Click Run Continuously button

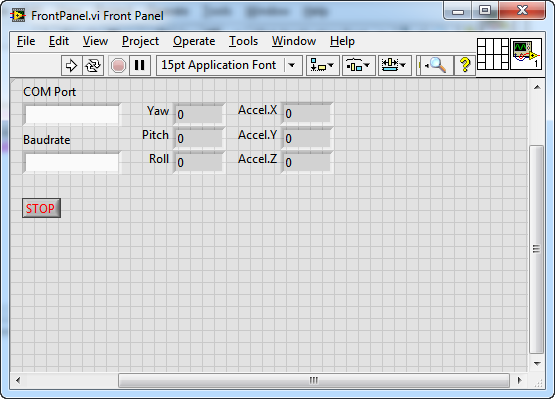93,65
